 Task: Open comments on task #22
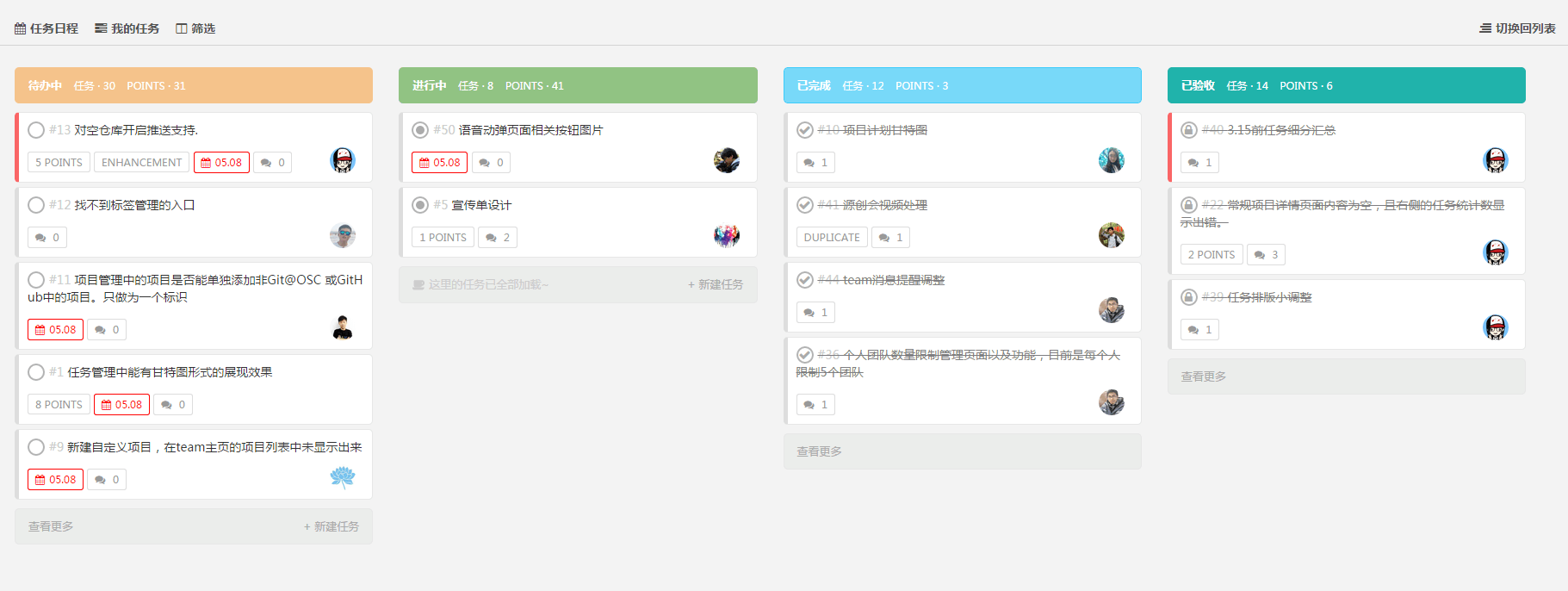point(1266,255)
